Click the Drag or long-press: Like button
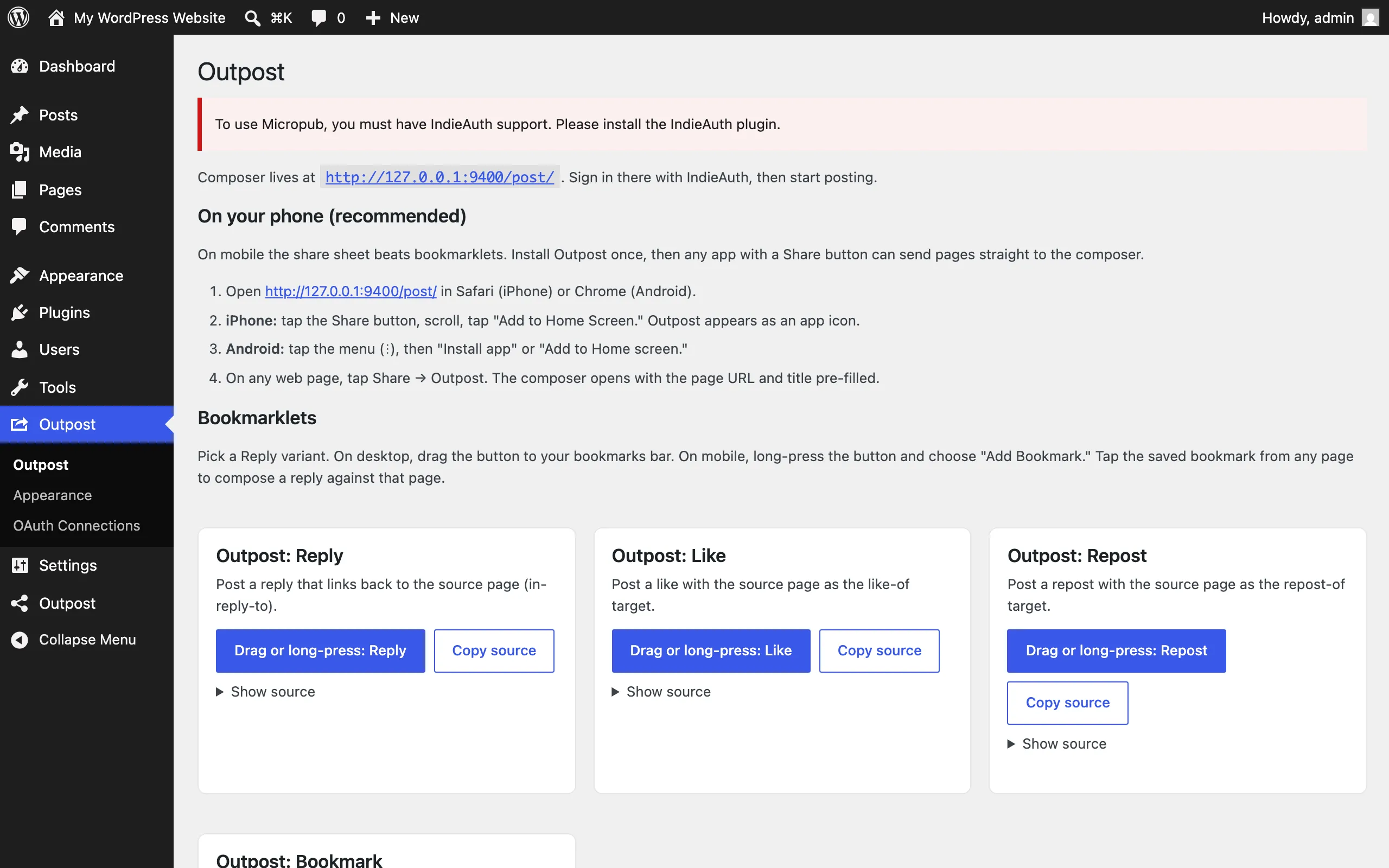Image resolution: width=1389 pixels, height=868 pixels. click(x=711, y=651)
